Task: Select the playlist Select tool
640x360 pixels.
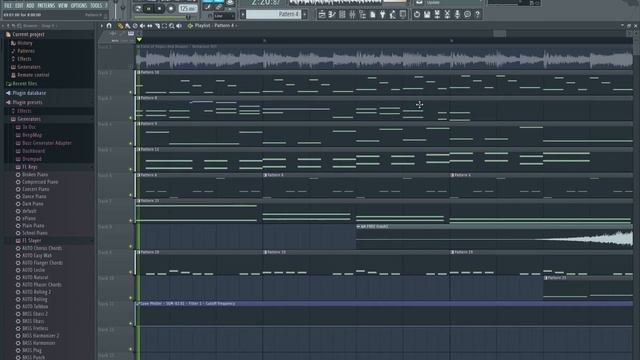Action: [x=164, y=26]
